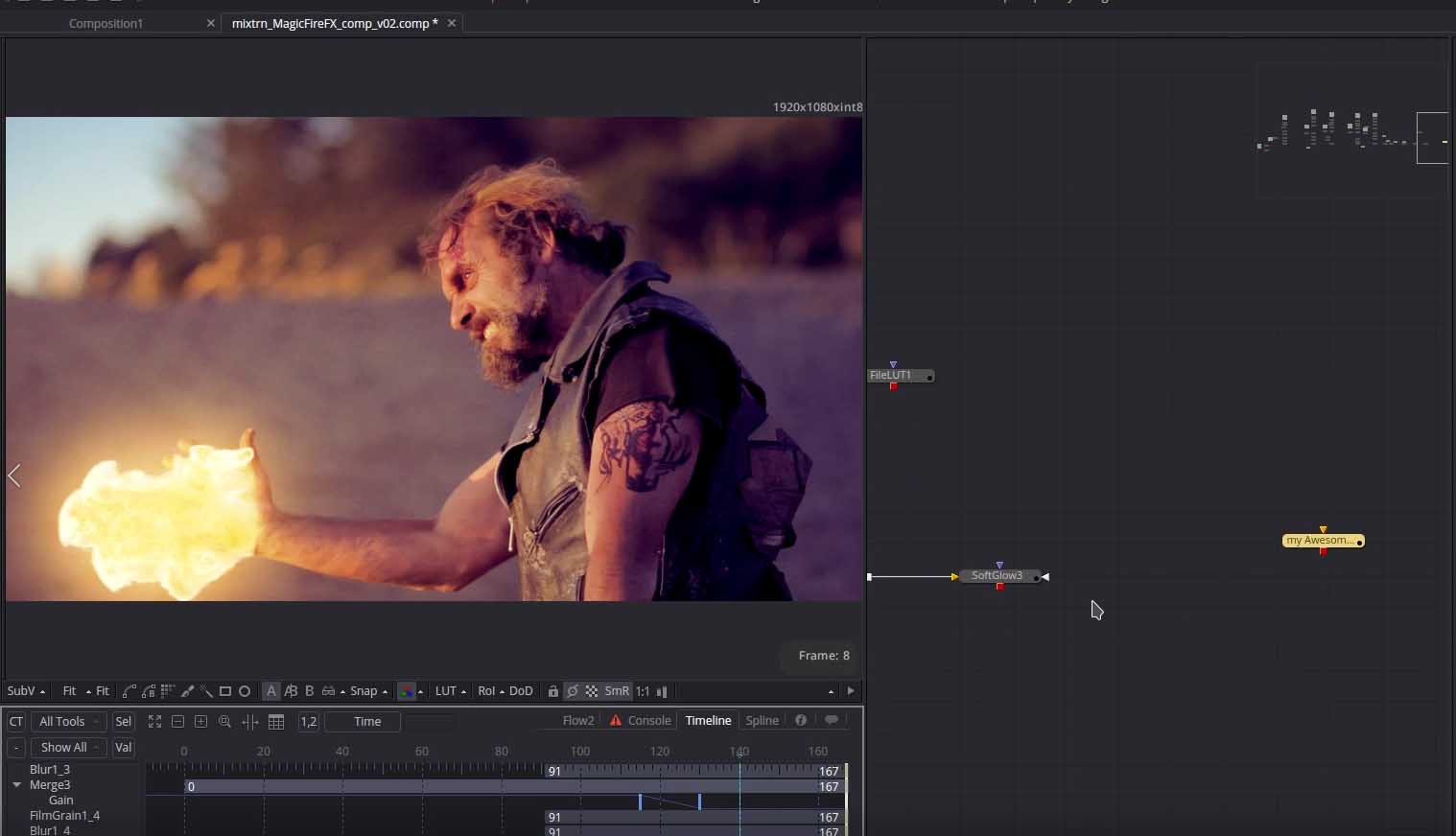The height and width of the screenshot is (836, 1456).
Task: Collapse the Merge3 tree entry
Action: click(16, 785)
